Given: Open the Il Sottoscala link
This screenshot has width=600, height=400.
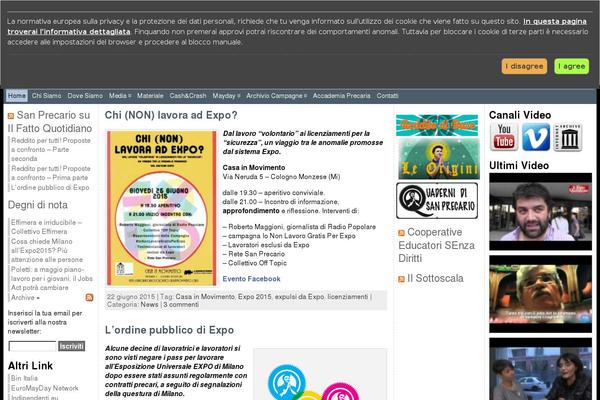Looking at the screenshot, I should 435,278.
